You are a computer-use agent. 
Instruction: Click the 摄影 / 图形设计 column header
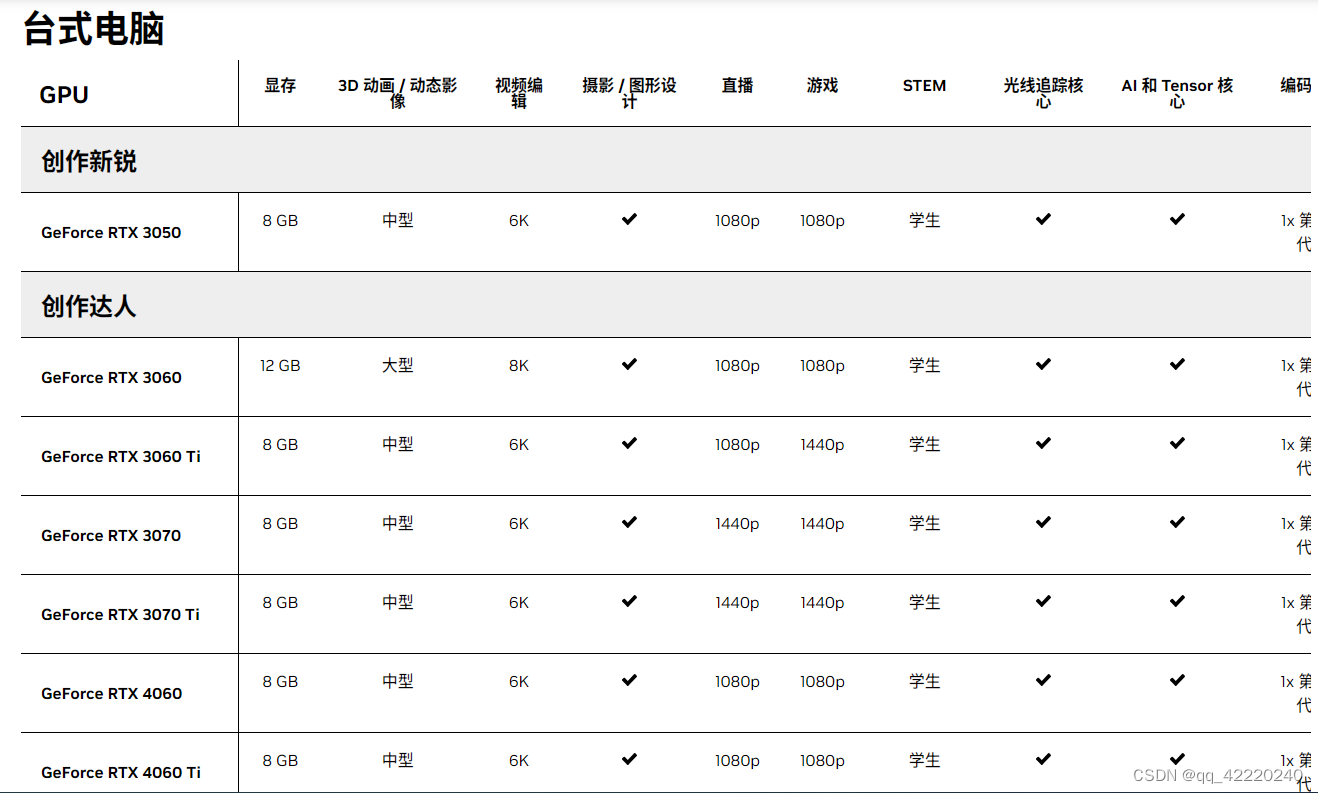coord(629,93)
